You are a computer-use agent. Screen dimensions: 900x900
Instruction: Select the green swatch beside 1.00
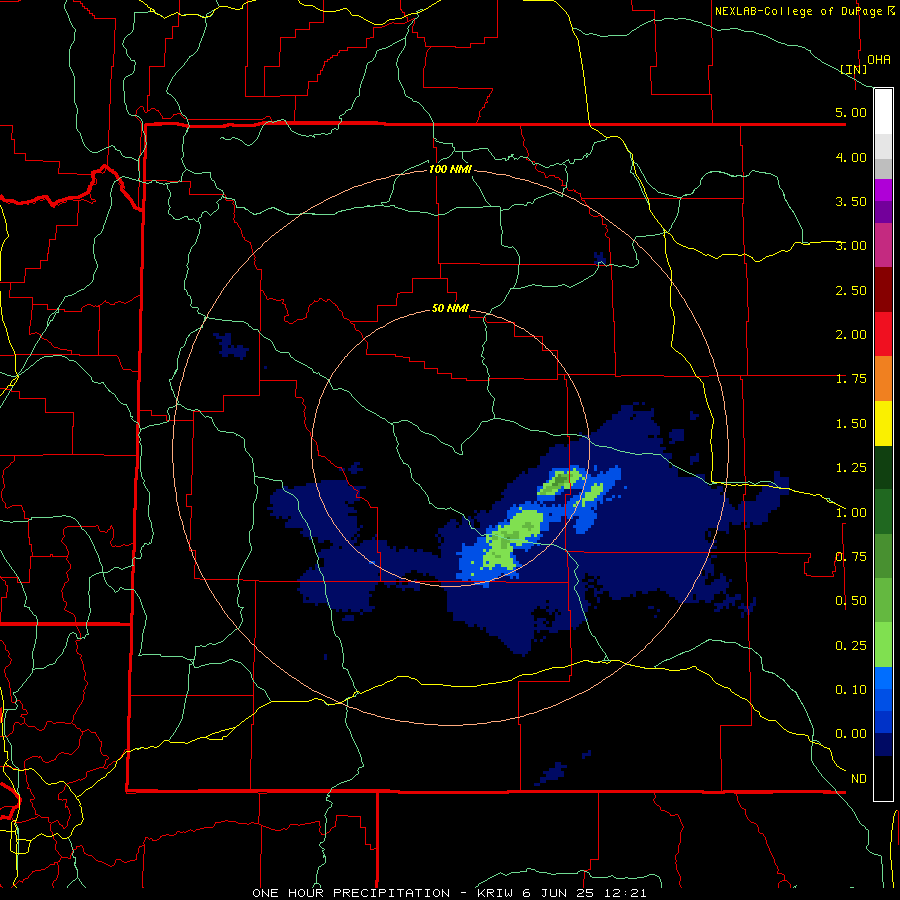coord(883,512)
